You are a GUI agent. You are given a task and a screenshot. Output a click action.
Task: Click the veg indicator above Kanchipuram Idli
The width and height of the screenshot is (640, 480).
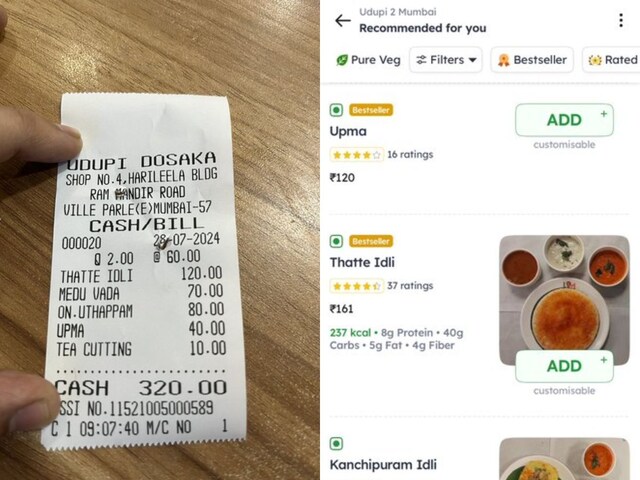click(336, 443)
